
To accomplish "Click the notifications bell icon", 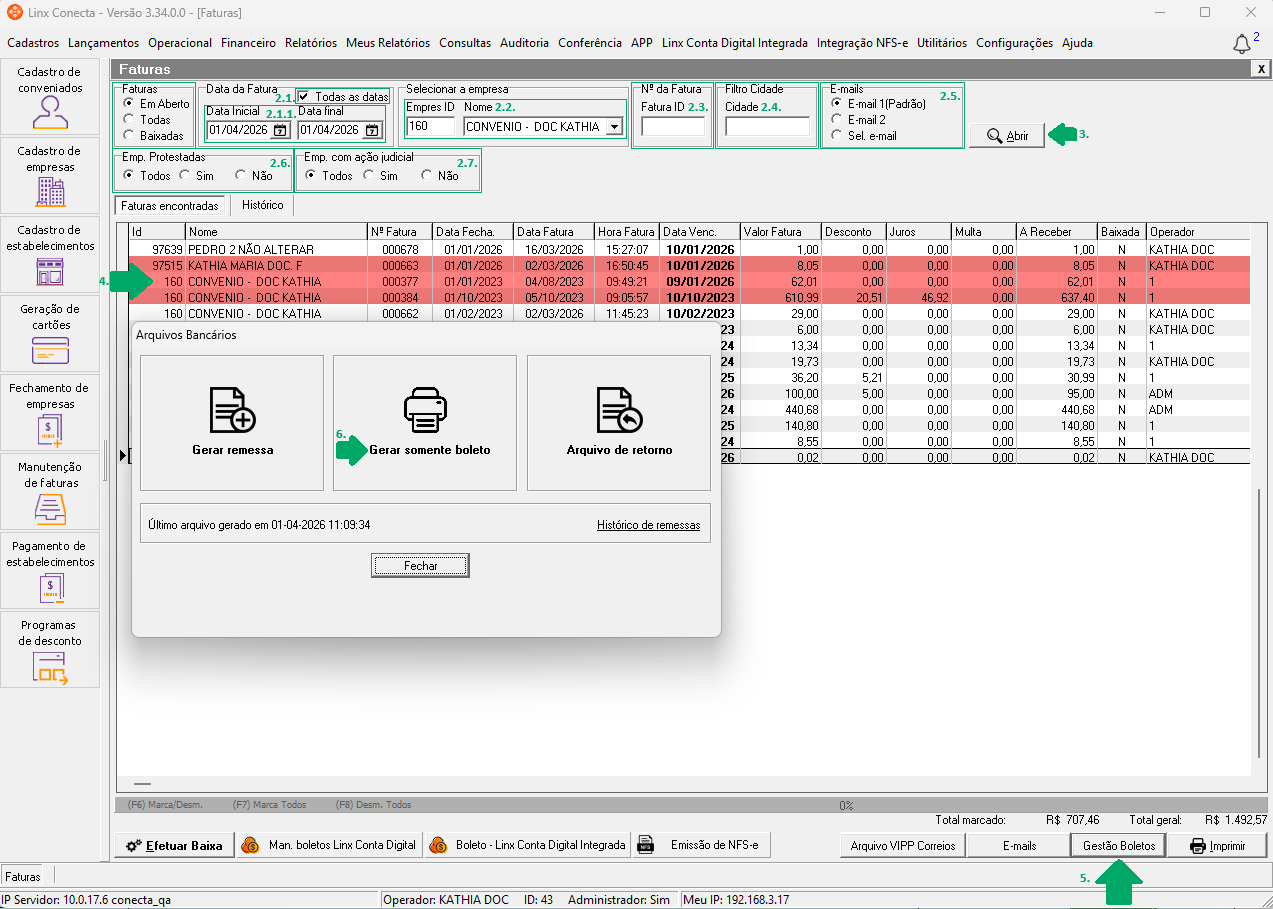I will (1242, 44).
